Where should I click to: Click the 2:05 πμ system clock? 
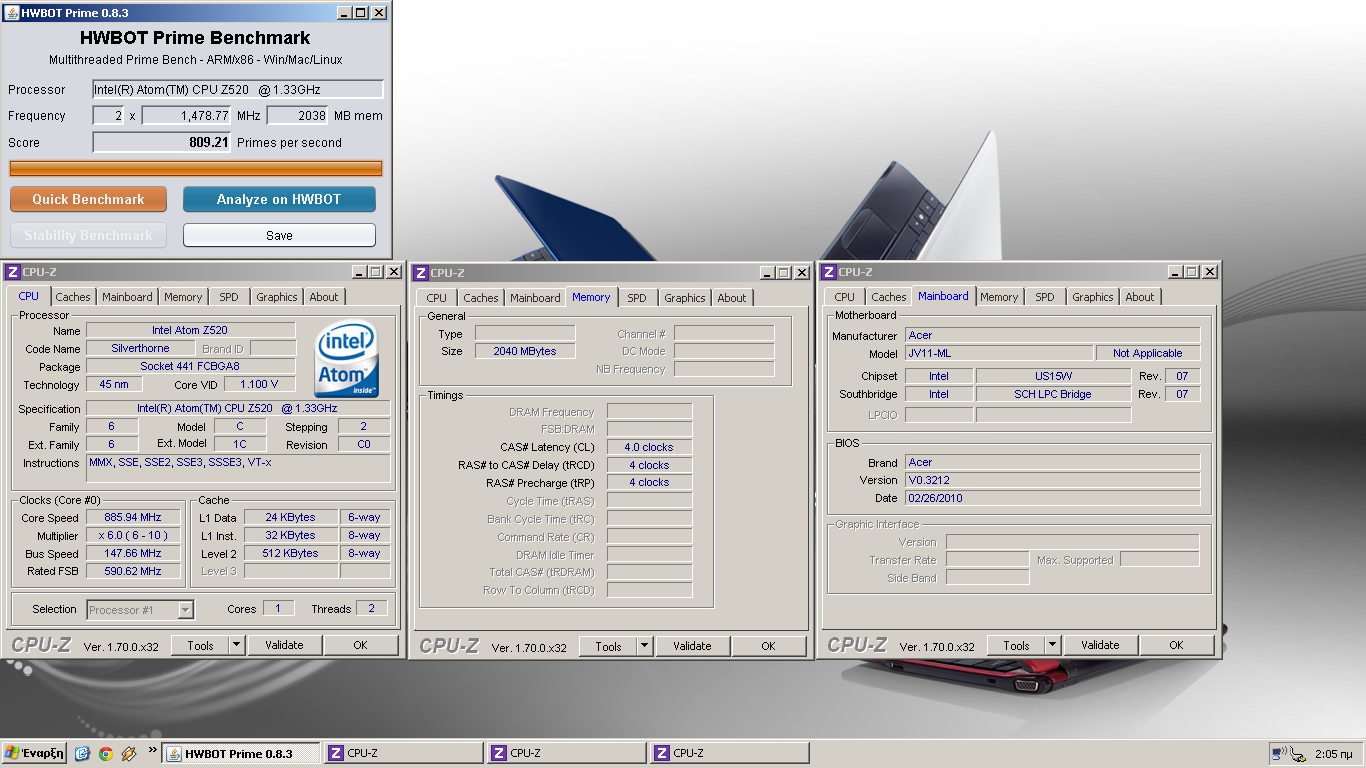[1334, 754]
